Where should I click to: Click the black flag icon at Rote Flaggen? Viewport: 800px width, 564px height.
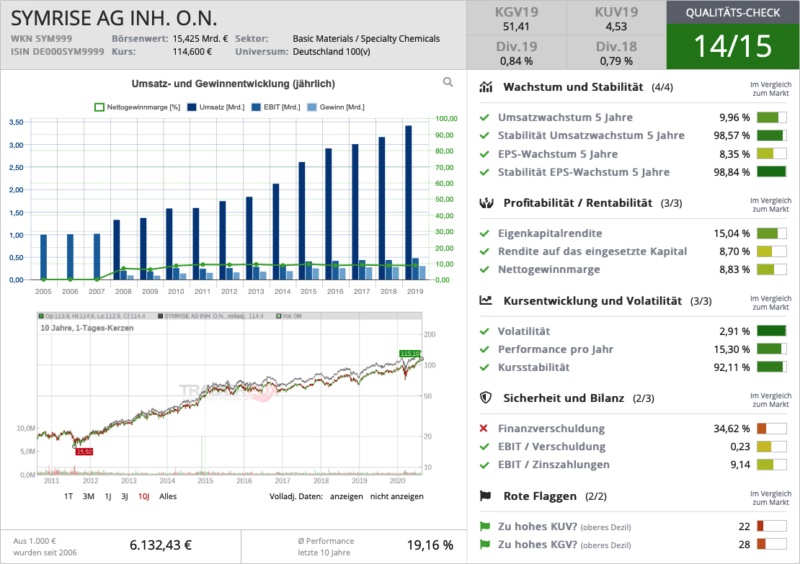coord(485,496)
